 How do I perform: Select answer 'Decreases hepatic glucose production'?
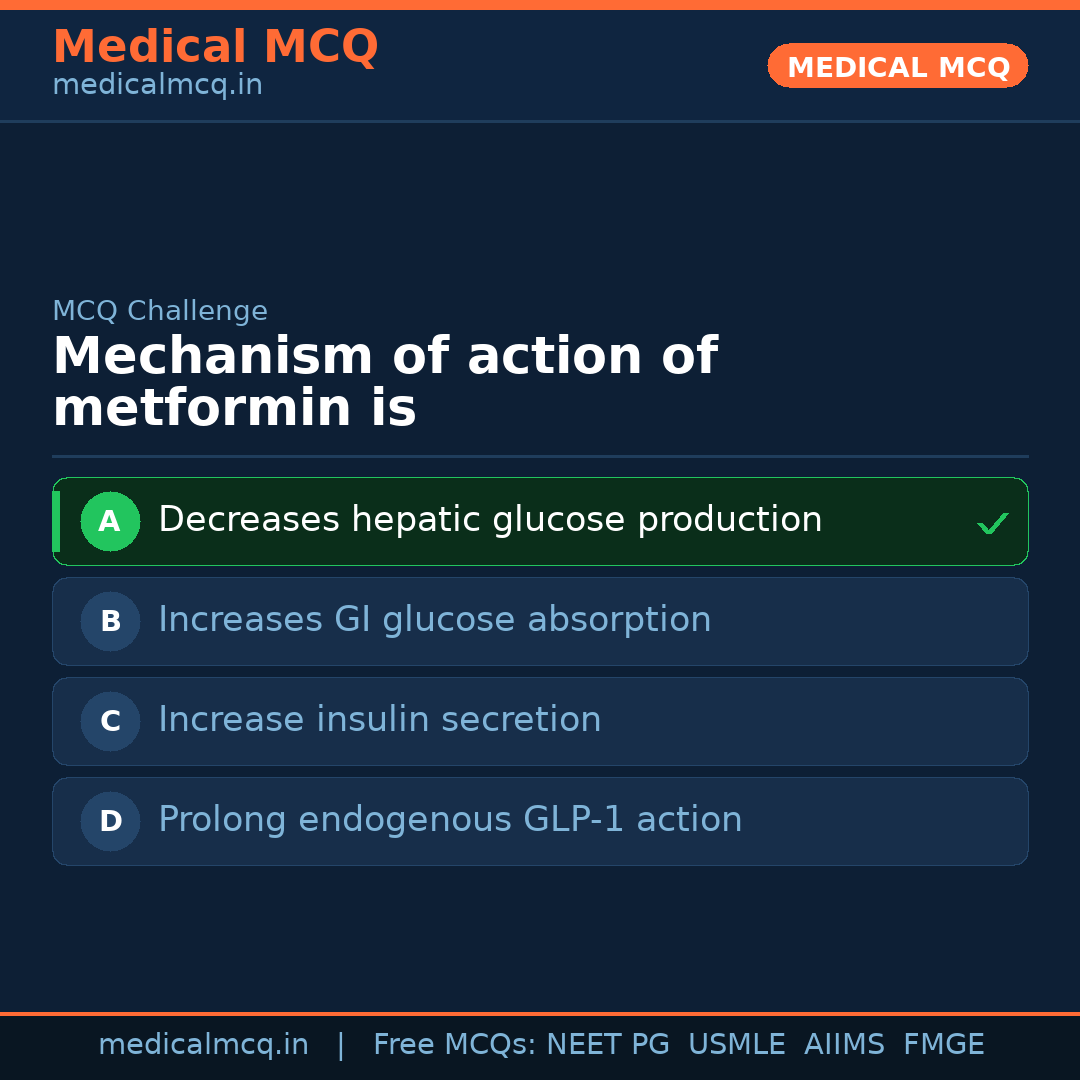[x=490, y=520]
